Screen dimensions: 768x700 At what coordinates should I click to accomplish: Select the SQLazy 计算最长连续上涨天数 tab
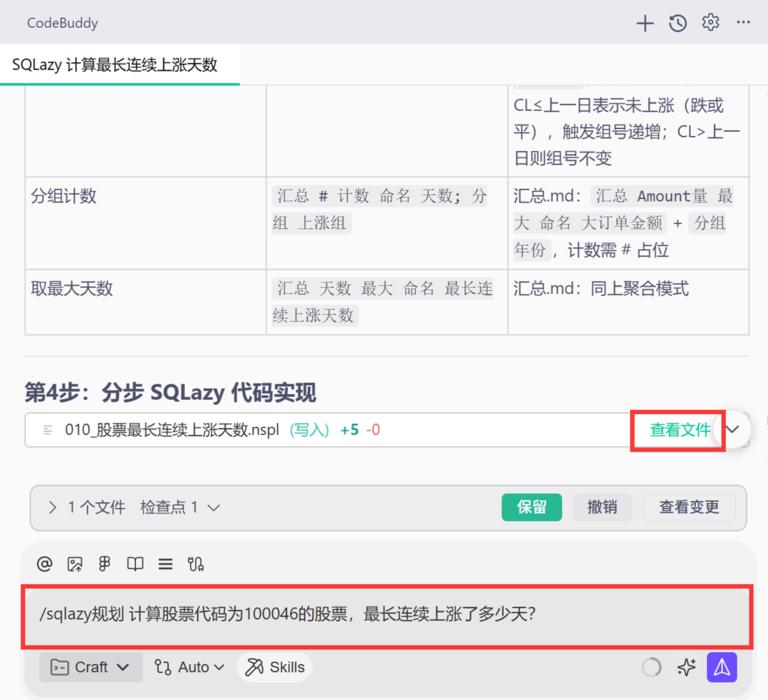[x=115, y=65]
